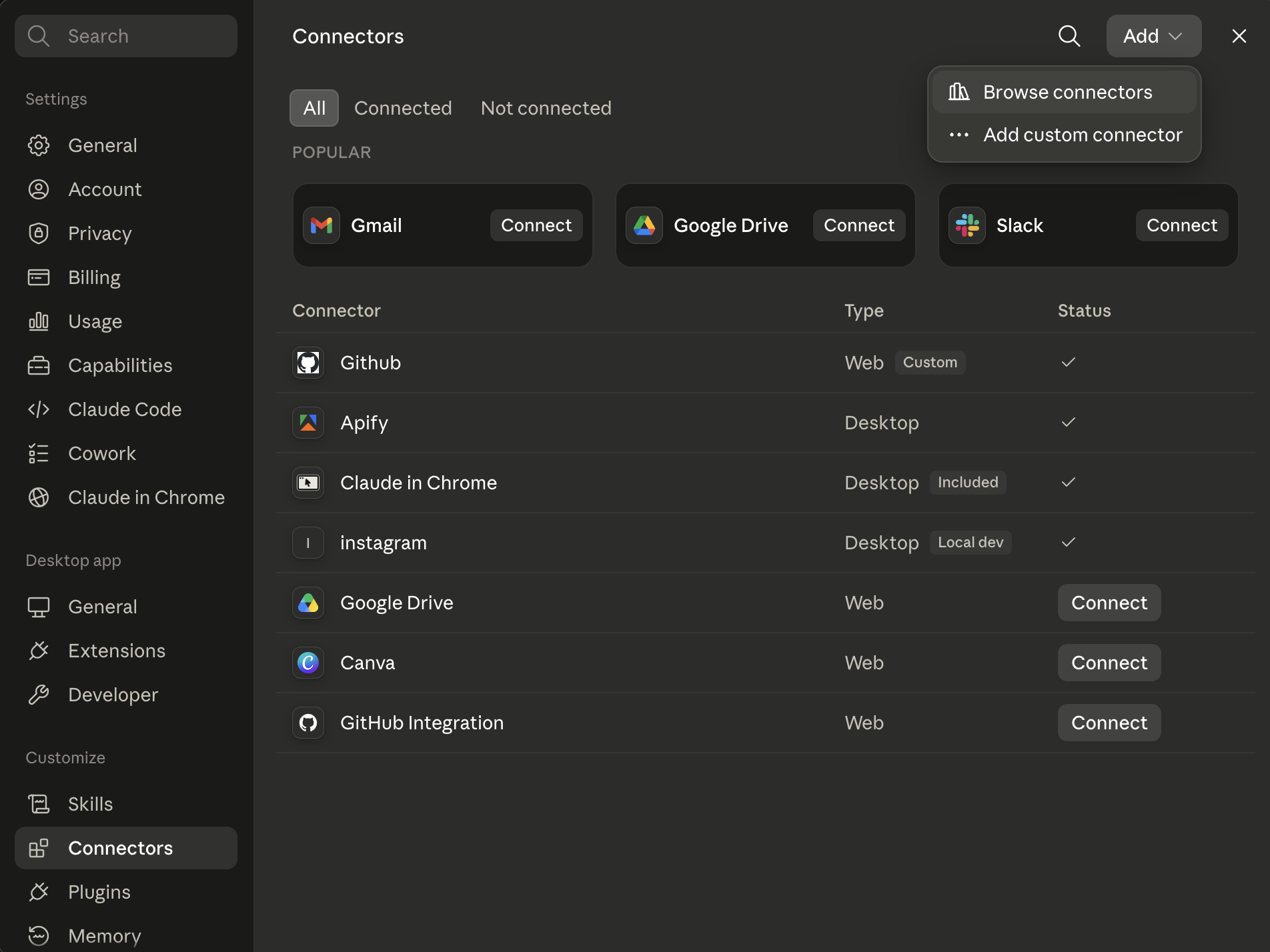This screenshot has height=952, width=1270.
Task: Click the Github cat logo in connector list
Action: [x=308, y=363]
